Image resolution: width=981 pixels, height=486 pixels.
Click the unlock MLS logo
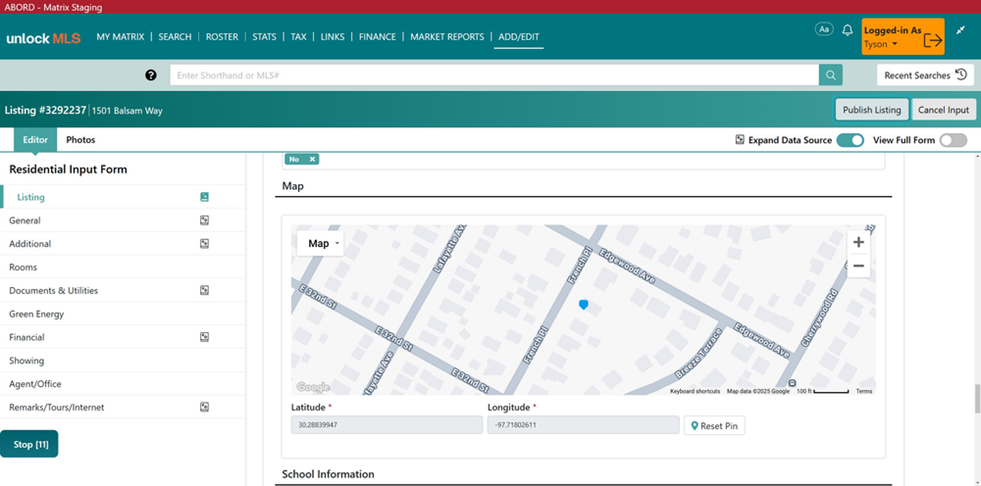click(43, 38)
